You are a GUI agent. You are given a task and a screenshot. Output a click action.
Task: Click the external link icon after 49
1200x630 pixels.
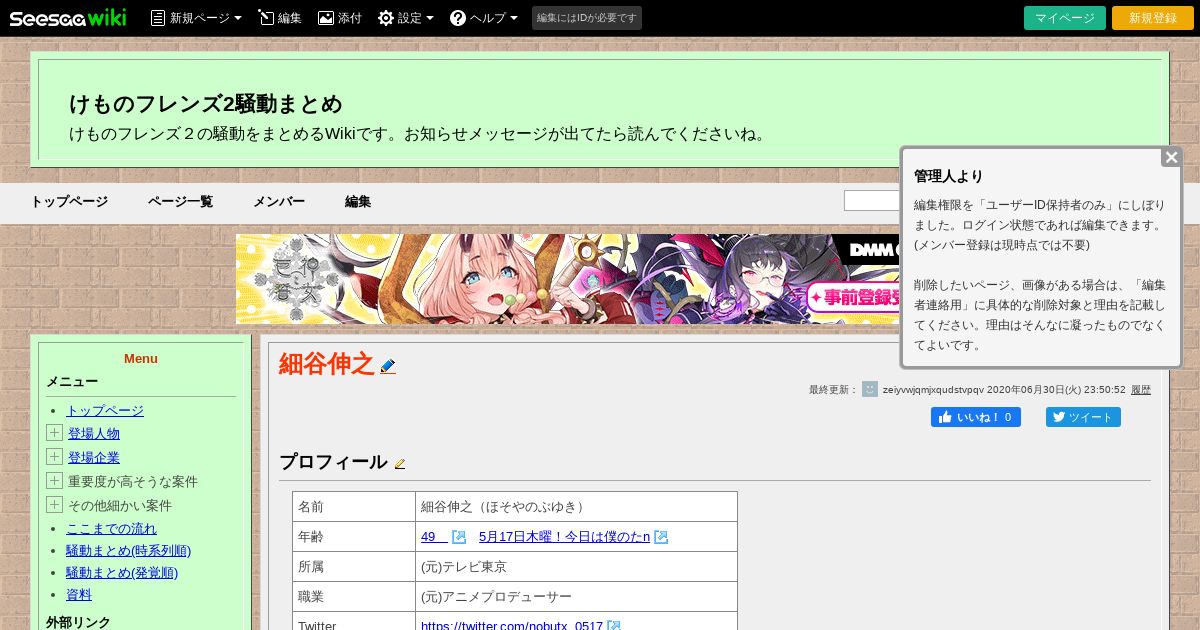(x=459, y=537)
